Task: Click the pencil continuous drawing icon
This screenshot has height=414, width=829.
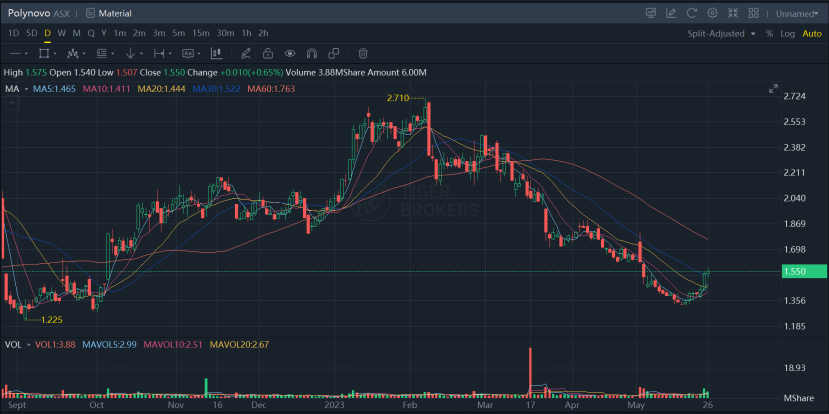Action: (245, 53)
